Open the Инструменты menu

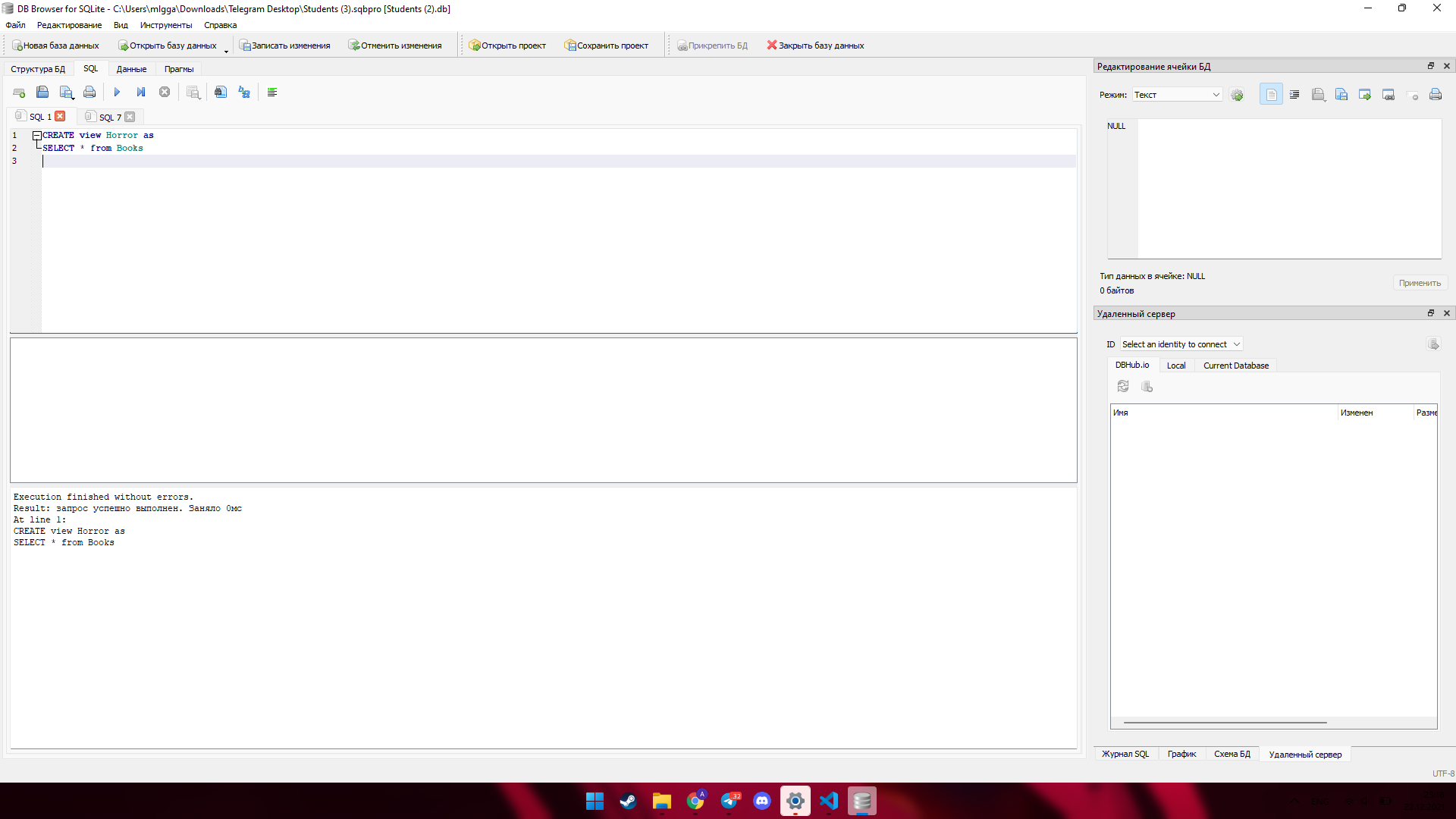click(166, 25)
